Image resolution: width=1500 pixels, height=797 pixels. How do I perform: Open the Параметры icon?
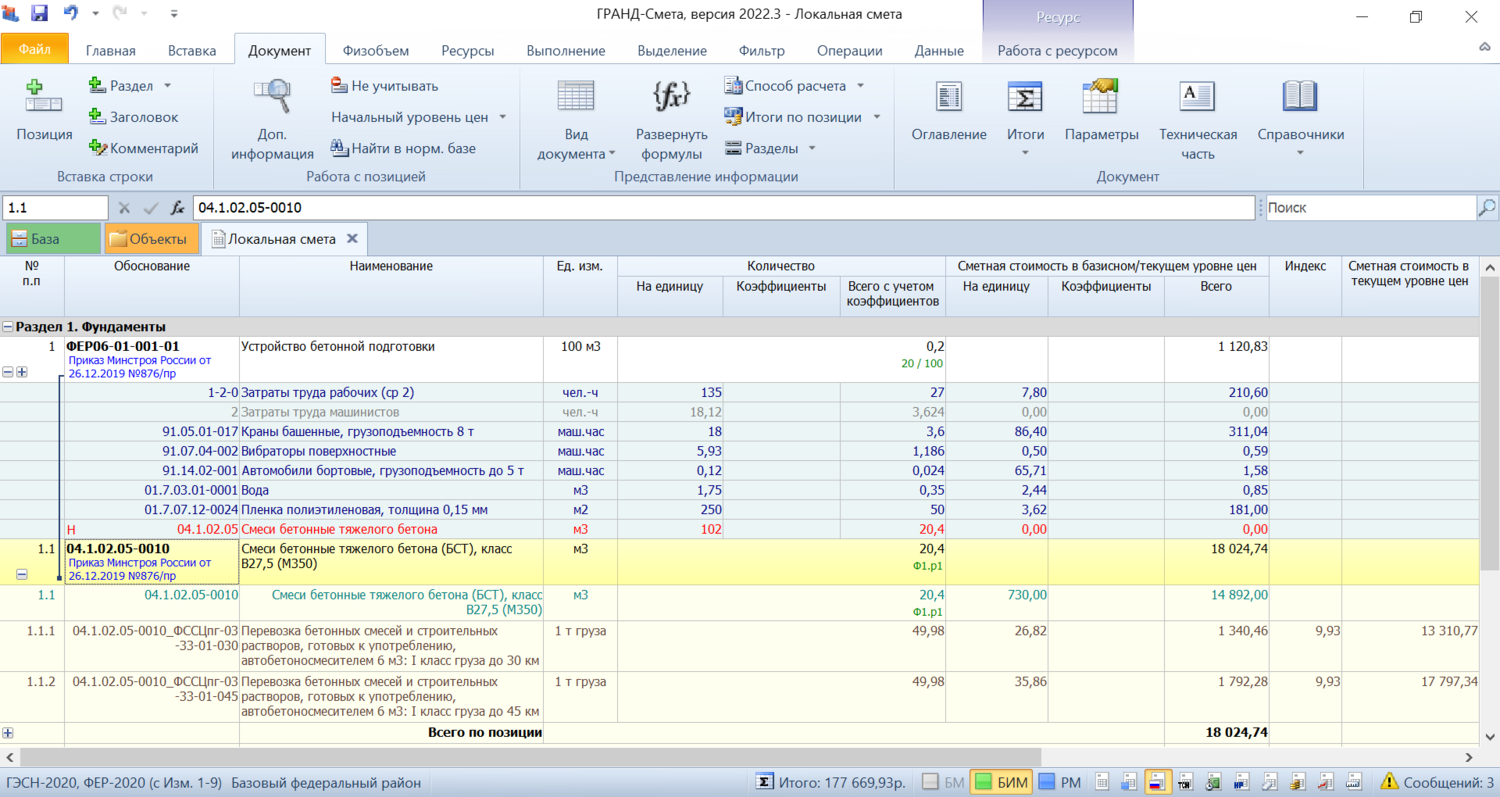pyautogui.click(x=1101, y=98)
